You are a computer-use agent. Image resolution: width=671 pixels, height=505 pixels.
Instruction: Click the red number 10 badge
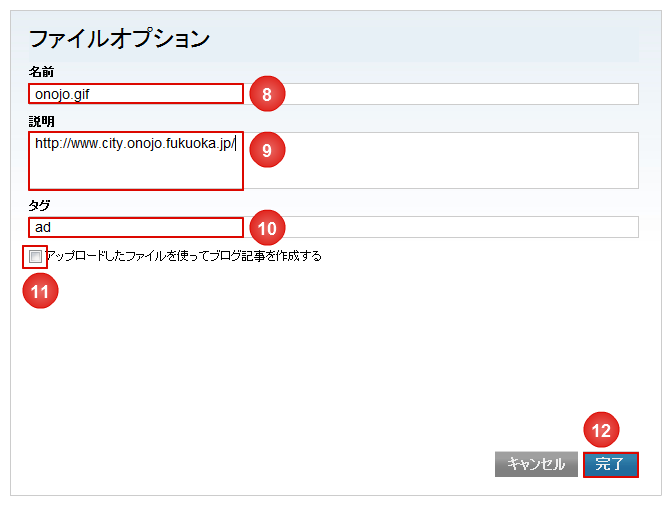pos(267,228)
